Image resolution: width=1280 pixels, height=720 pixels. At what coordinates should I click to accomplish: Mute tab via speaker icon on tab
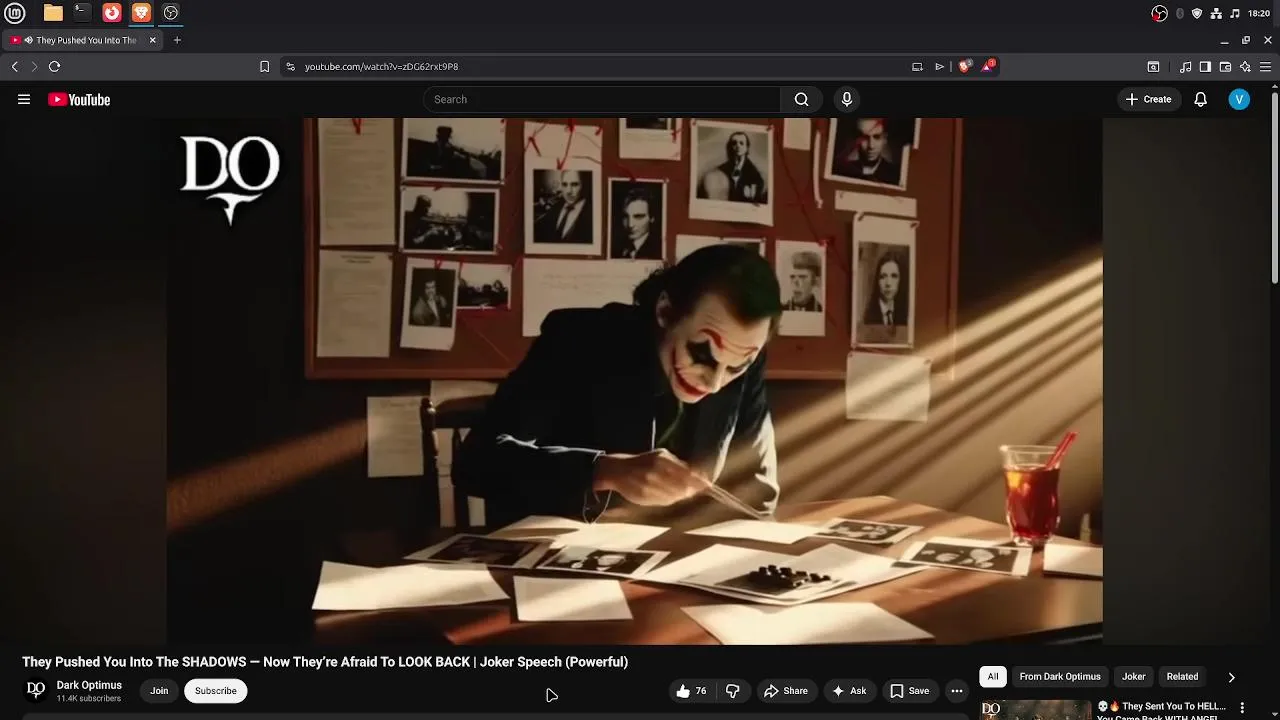pyautogui.click(x=28, y=40)
